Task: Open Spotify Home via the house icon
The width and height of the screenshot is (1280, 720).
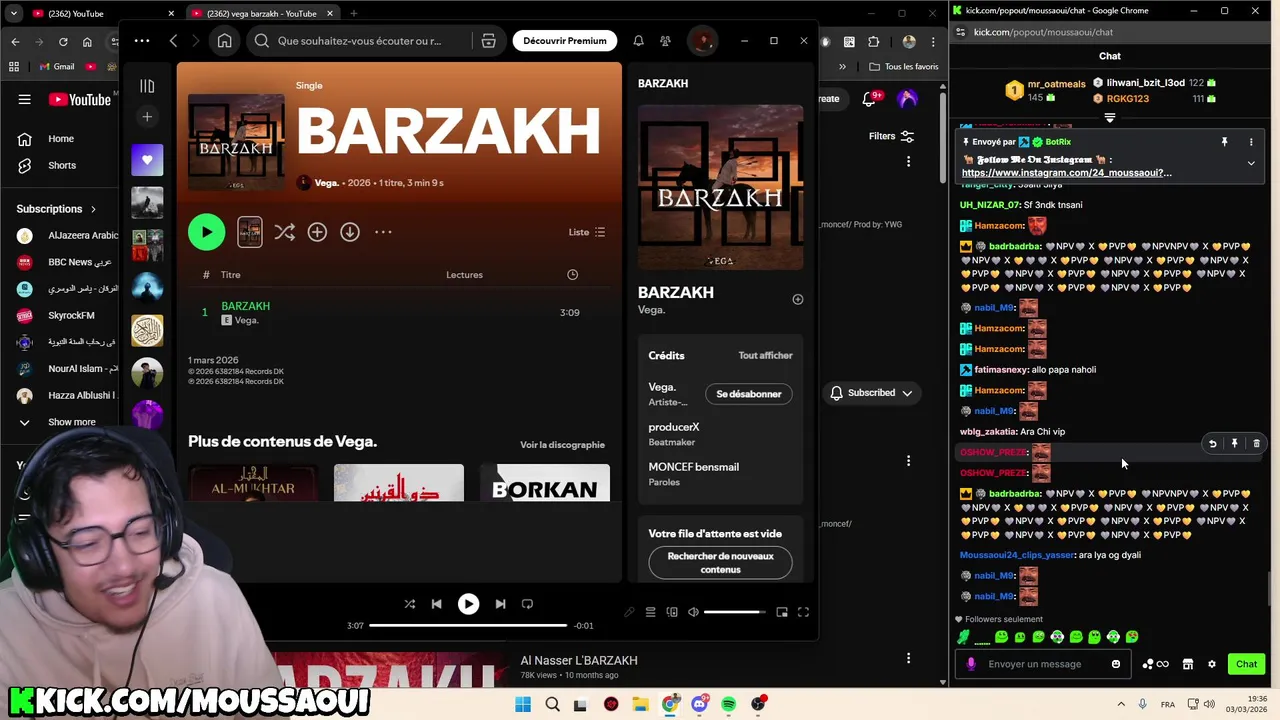Action: click(225, 41)
